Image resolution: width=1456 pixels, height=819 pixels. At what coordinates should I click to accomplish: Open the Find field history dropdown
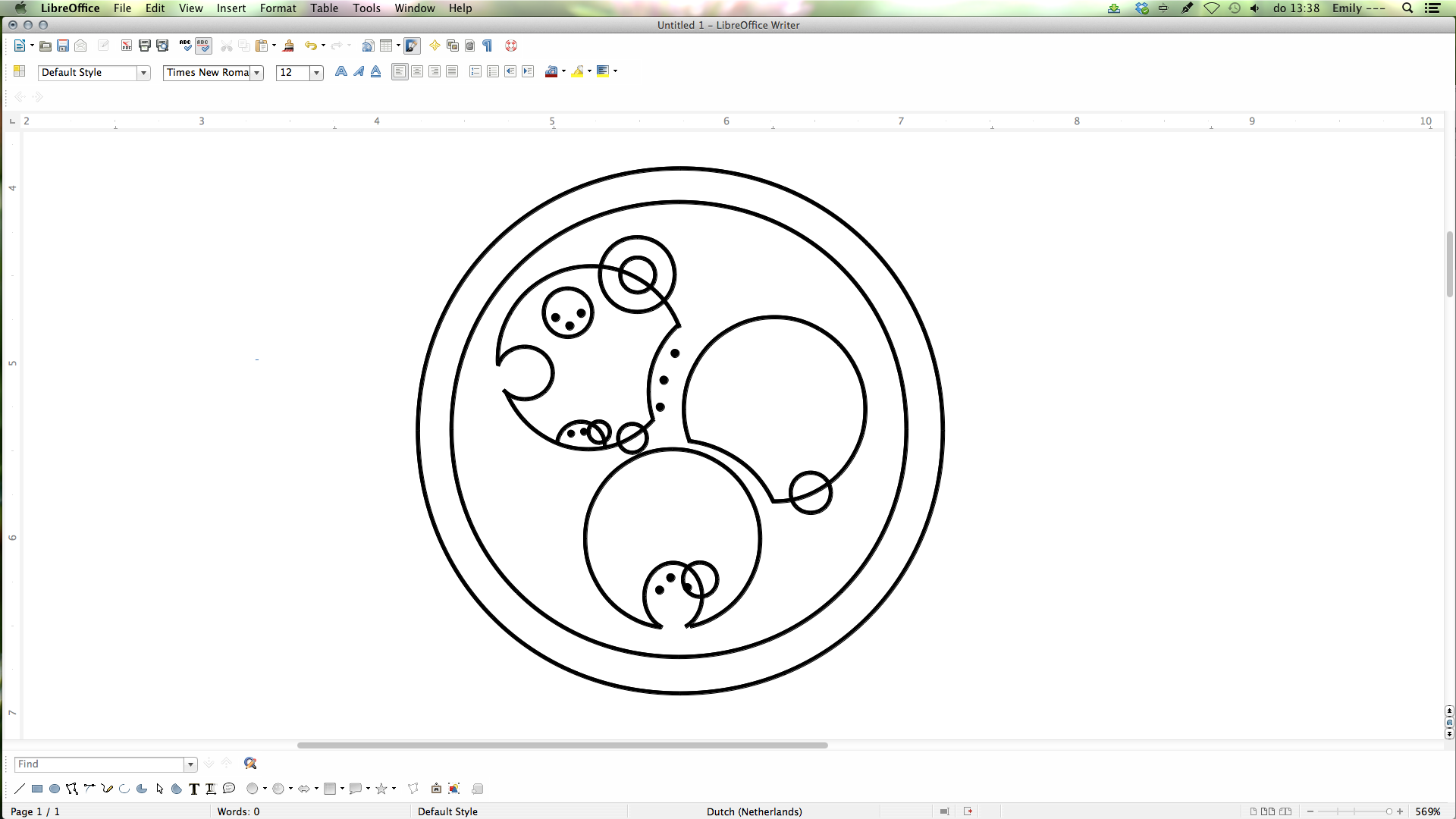click(190, 764)
